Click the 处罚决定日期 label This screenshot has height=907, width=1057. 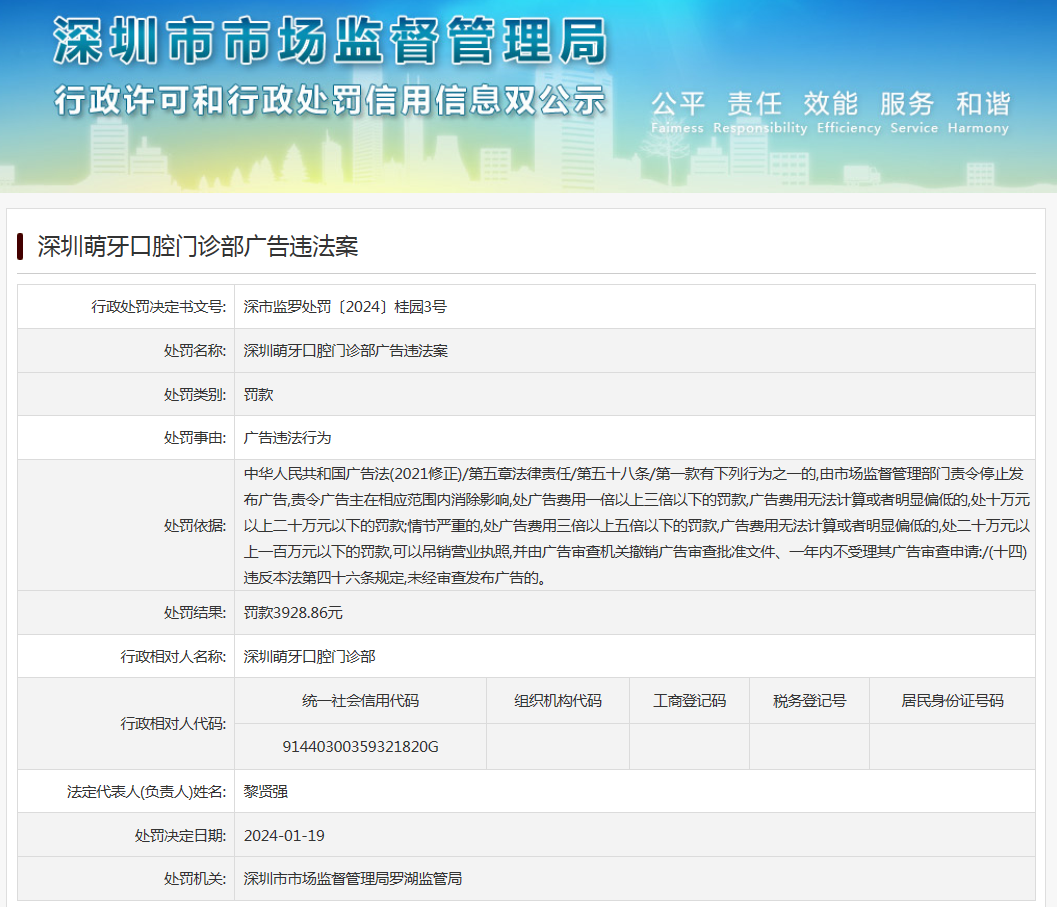click(x=180, y=836)
